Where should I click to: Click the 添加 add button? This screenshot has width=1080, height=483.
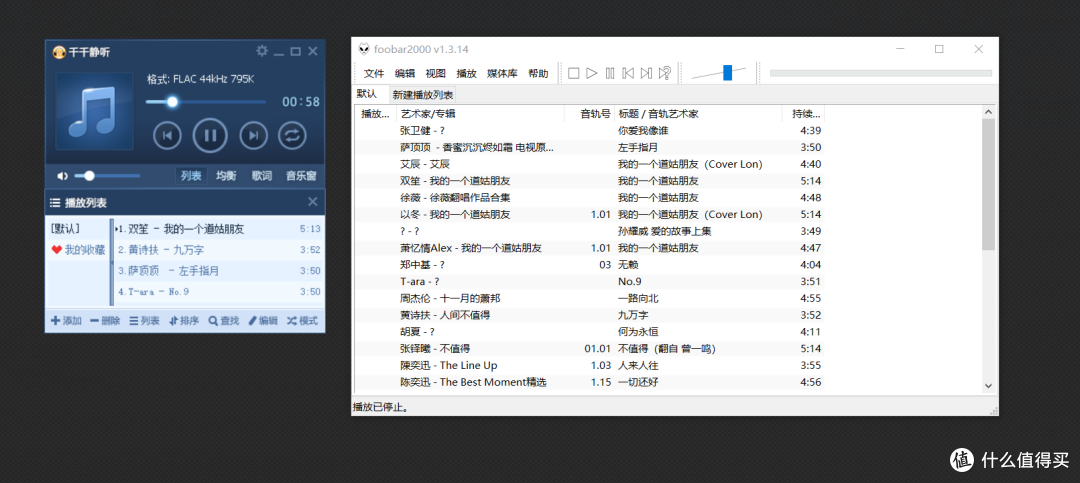click(x=66, y=321)
